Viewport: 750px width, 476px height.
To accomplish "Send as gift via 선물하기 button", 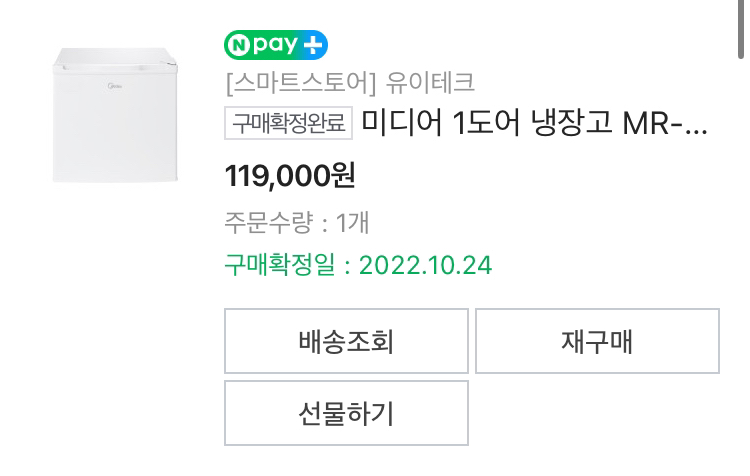I will click(346, 413).
